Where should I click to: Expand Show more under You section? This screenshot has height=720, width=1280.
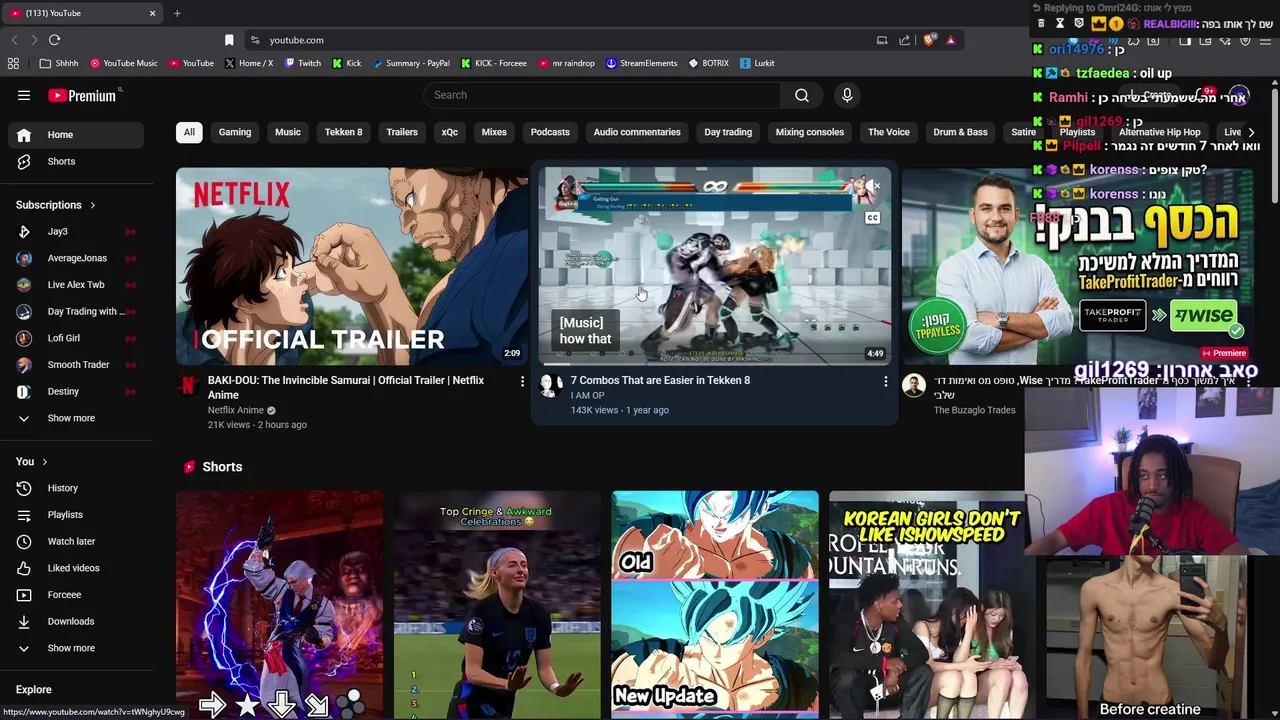click(x=76, y=648)
